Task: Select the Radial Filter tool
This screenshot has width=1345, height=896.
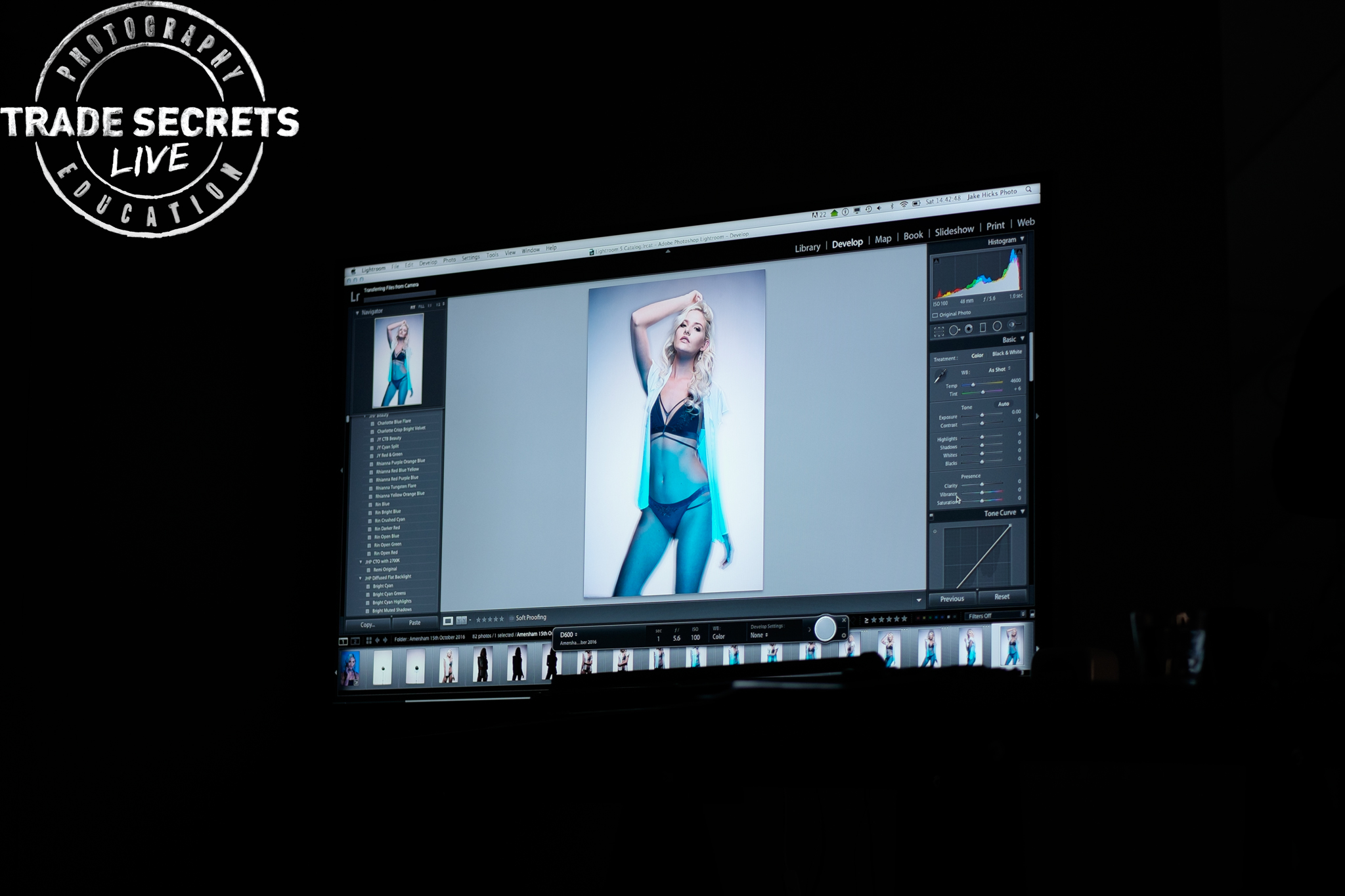Action: click(x=997, y=326)
